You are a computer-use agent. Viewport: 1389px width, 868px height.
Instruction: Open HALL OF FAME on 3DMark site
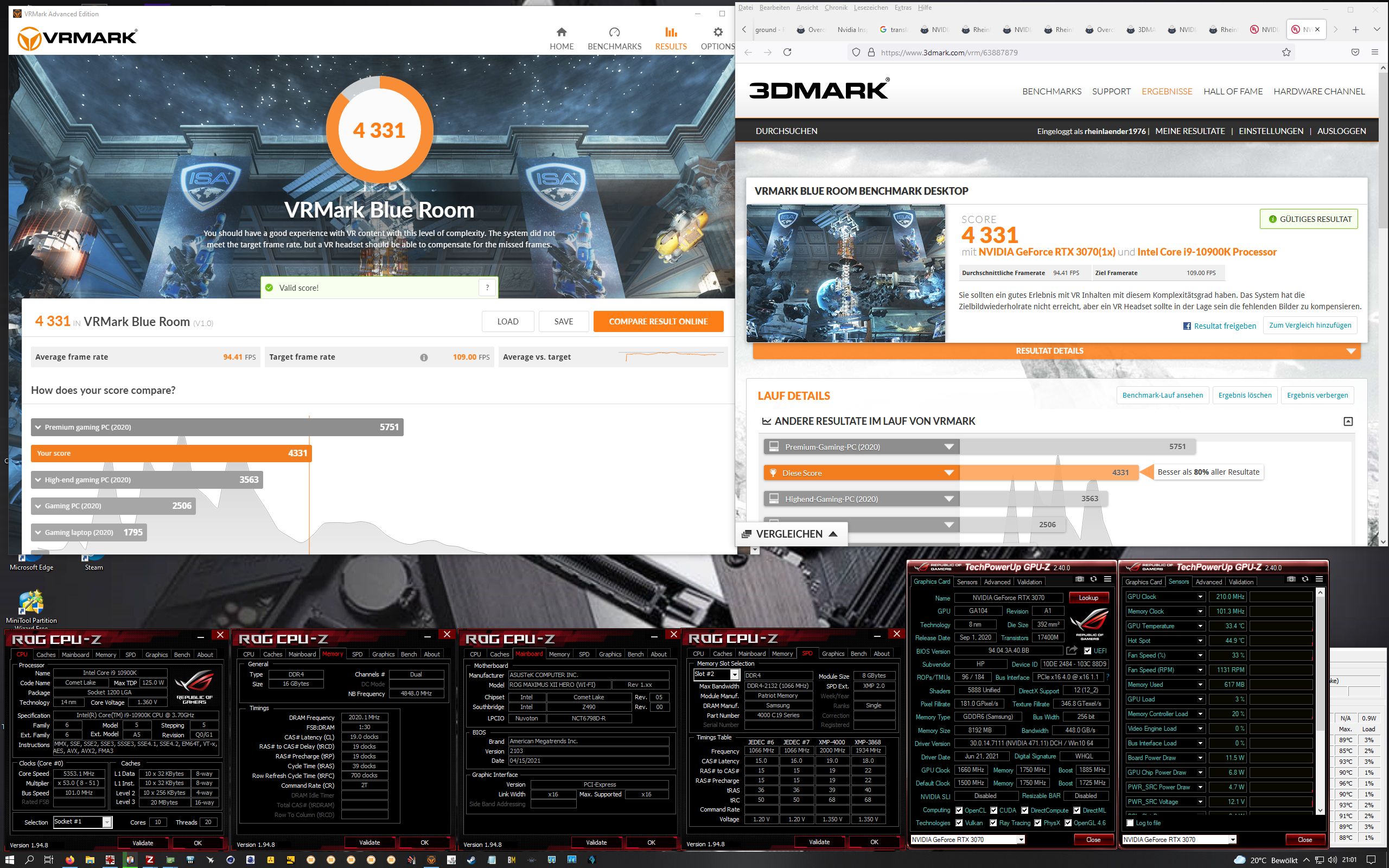1233,91
